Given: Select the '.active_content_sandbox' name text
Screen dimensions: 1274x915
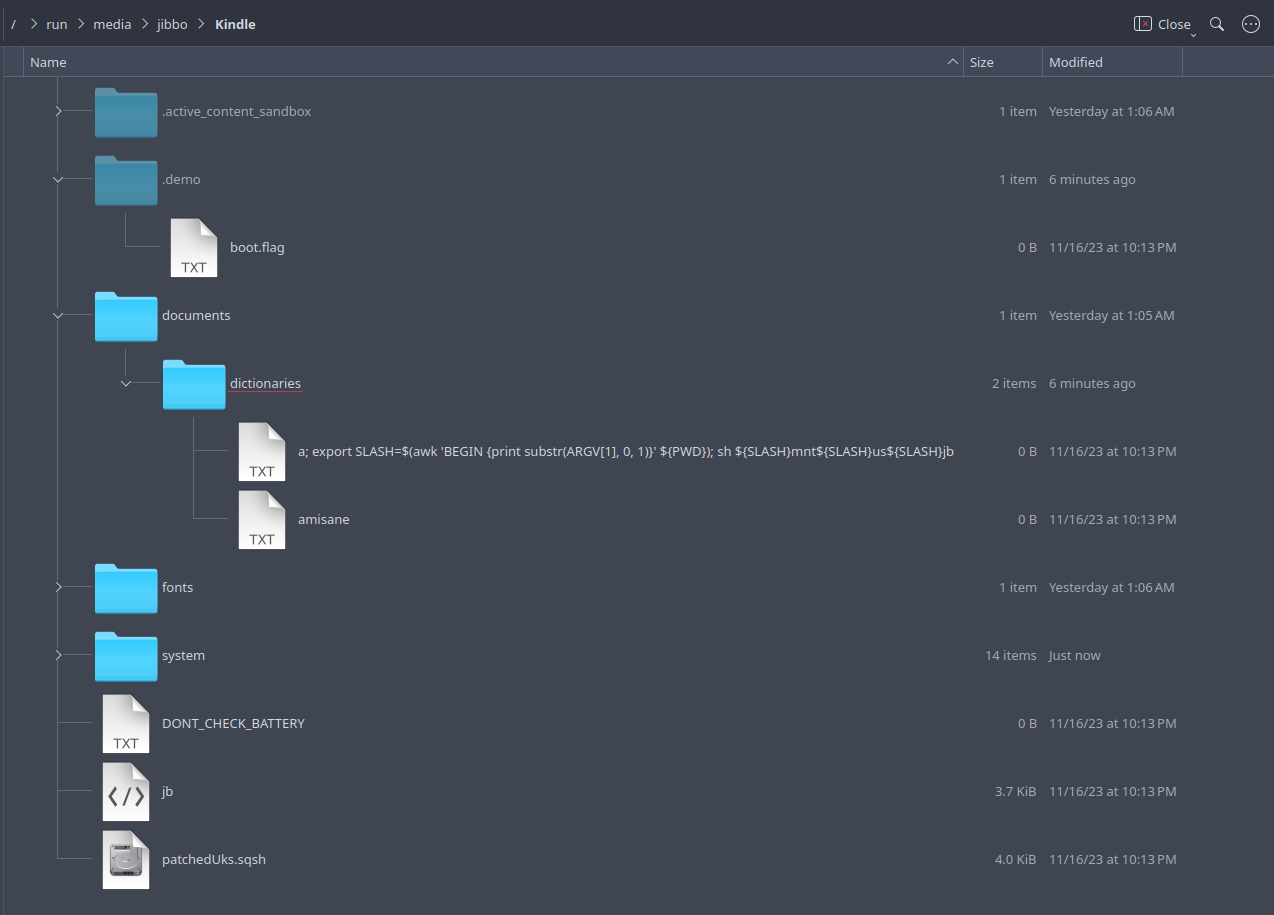Looking at the screenshot, I should click(236, 111).
